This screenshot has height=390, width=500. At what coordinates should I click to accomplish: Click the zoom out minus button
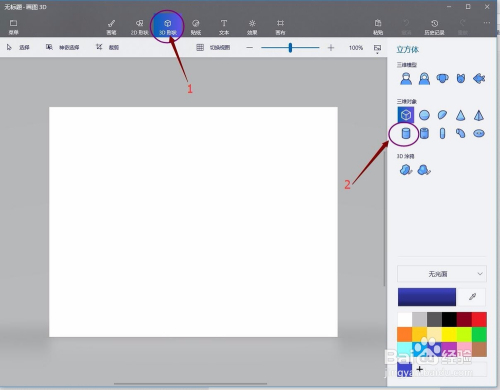(249, 48)
